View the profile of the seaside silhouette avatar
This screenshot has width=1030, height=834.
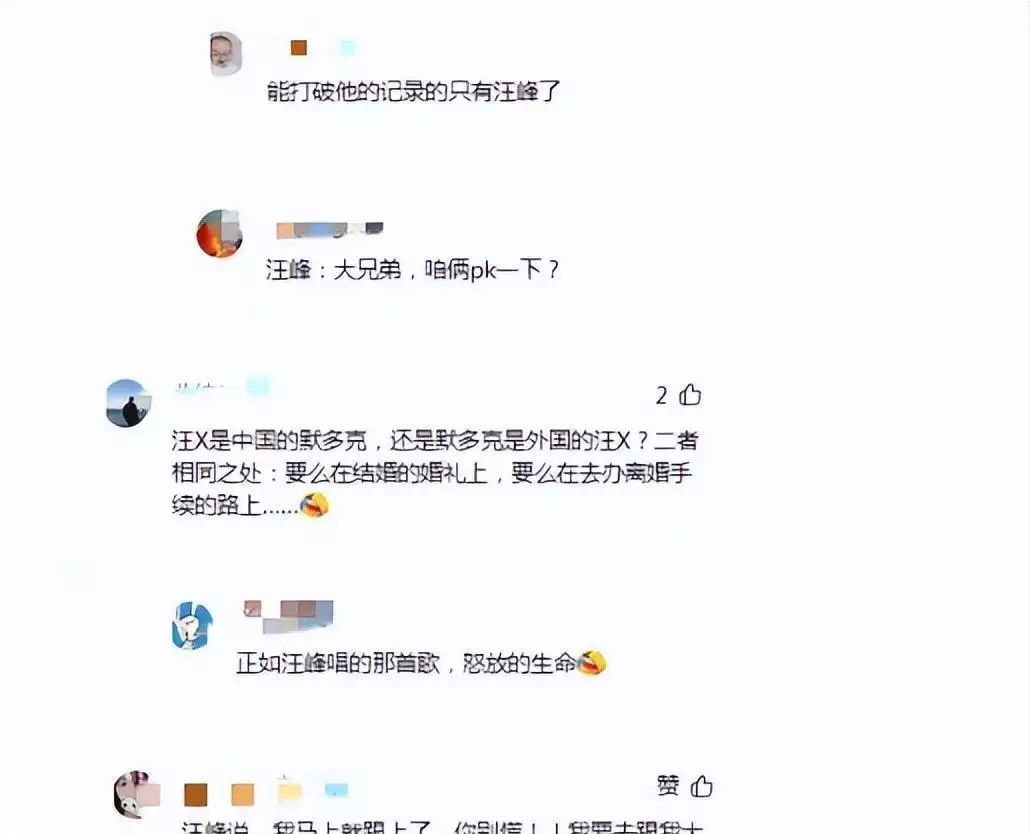click(x=128, y=403)
